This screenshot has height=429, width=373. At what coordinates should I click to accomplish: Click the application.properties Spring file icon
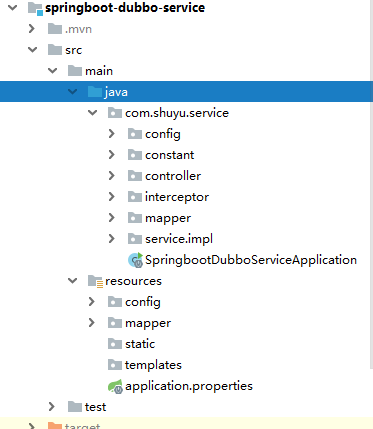(x=115, y=387)
